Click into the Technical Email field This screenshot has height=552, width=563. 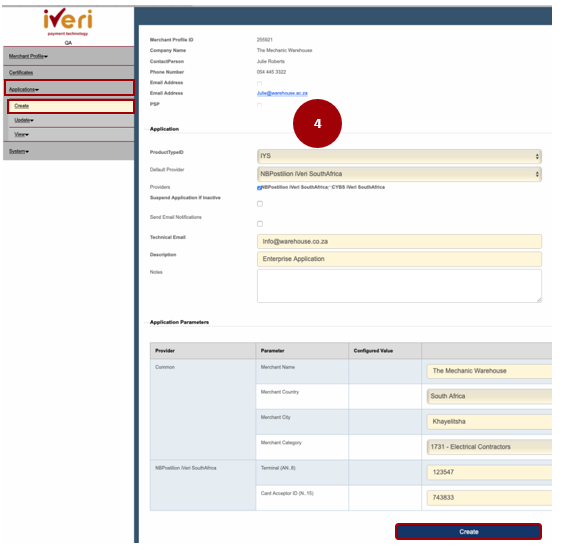(x=399, y=241)
